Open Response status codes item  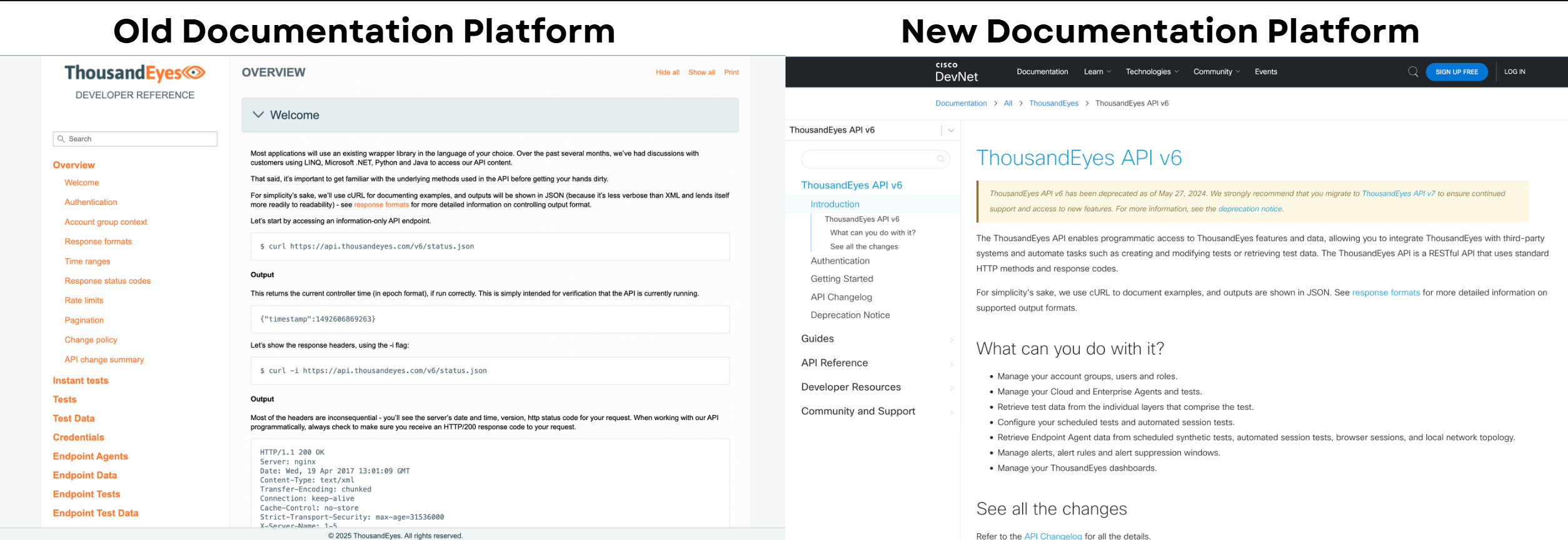click(108, 281)
